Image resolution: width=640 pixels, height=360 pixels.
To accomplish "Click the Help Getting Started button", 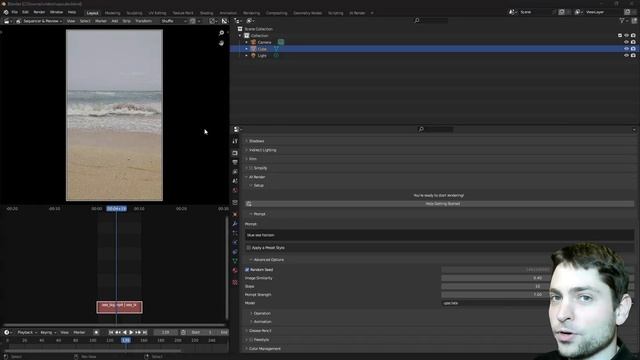I will [440, 204].
